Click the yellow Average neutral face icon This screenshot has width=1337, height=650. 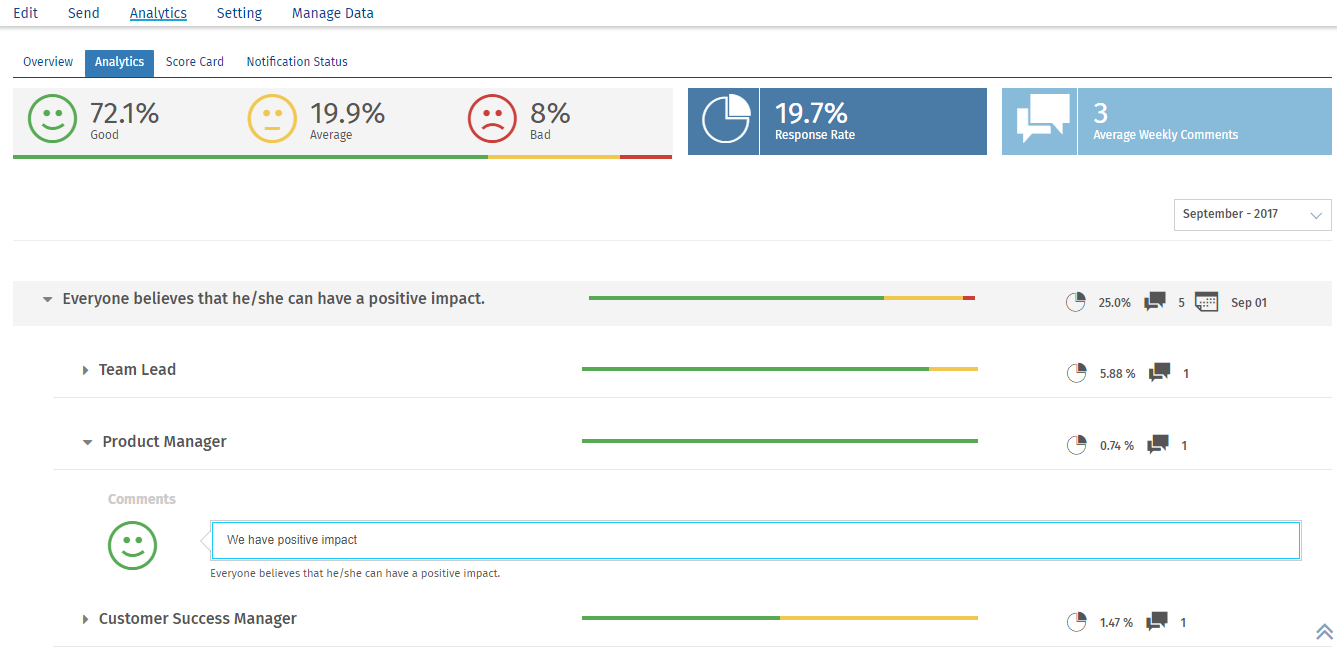pos(272,120)
